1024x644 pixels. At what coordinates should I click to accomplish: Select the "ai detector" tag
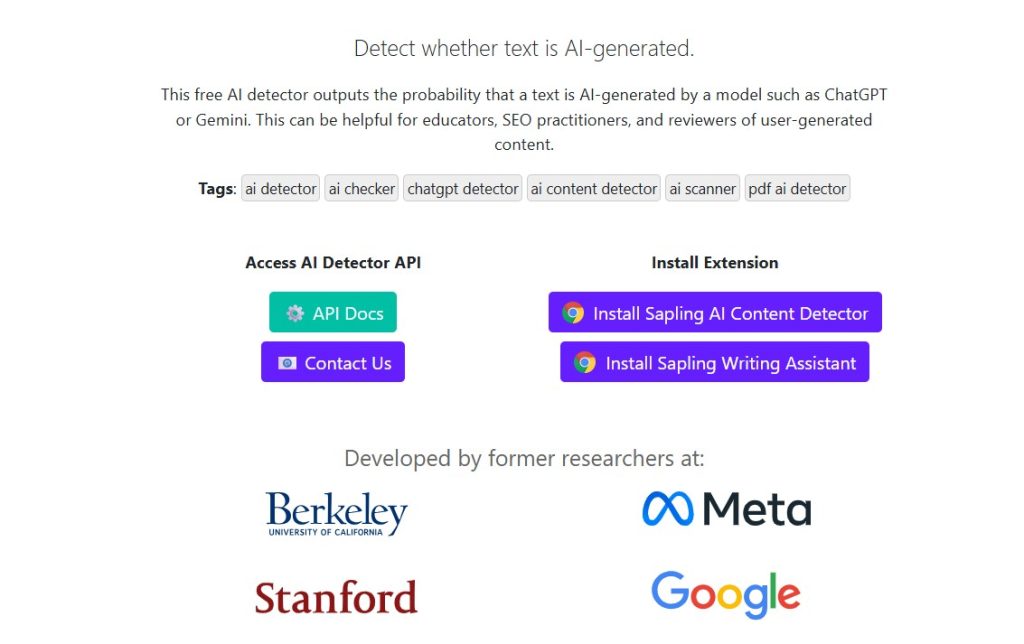(281, 188)
